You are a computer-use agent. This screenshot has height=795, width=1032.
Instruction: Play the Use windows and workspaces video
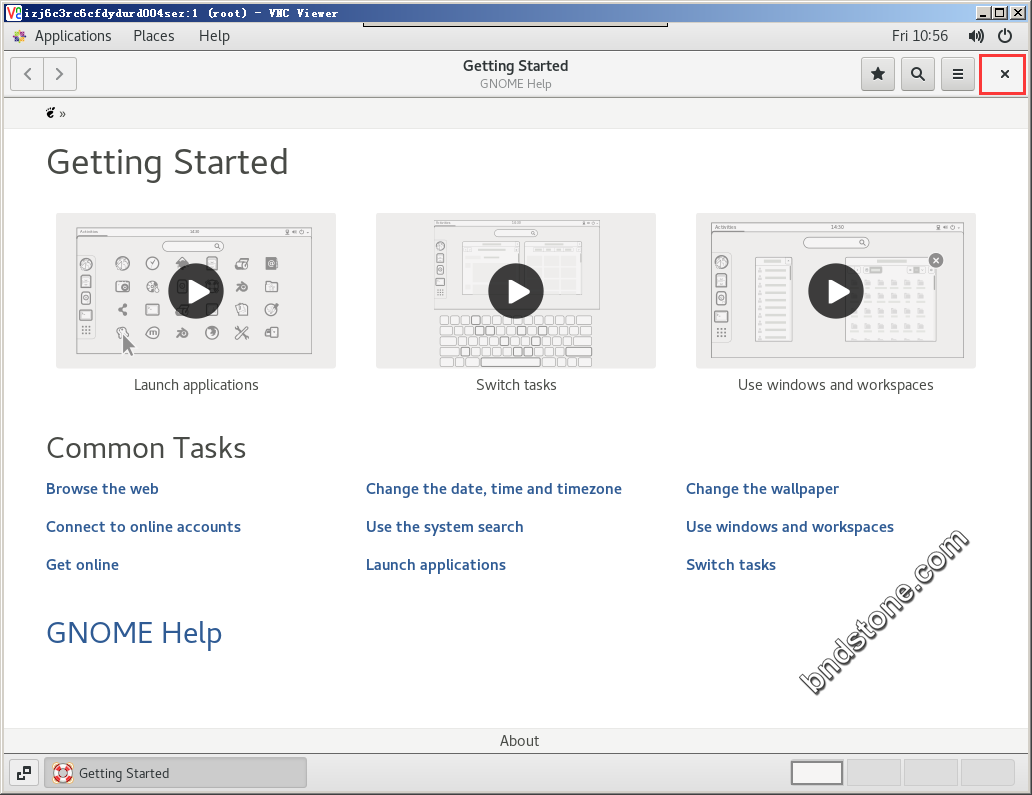point(836,291)
